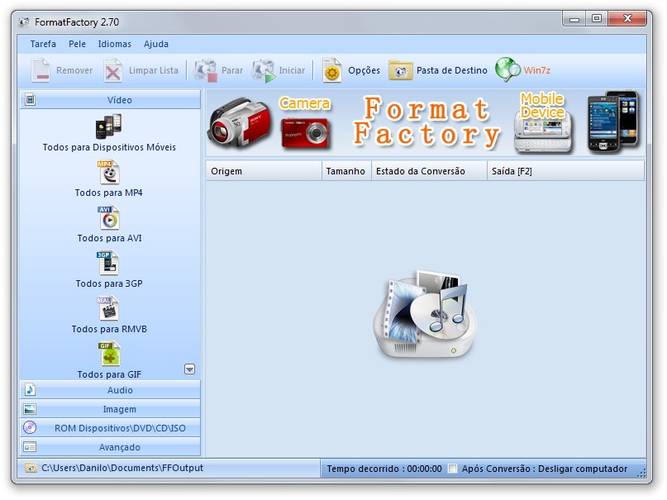Viewport: 667px width, 500px height.
Task: Click the Tamanho column header
Action: click(346, 171)
